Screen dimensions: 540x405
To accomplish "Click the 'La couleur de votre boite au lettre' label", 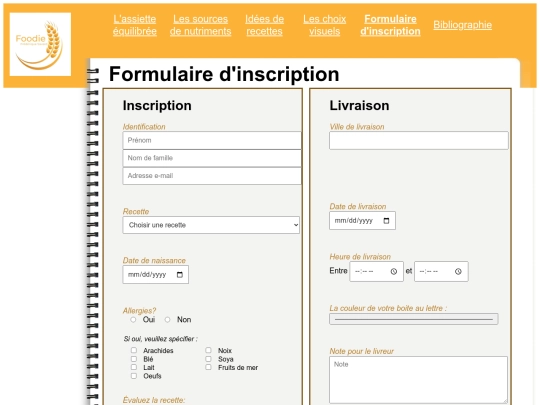I will coord(388,308).
